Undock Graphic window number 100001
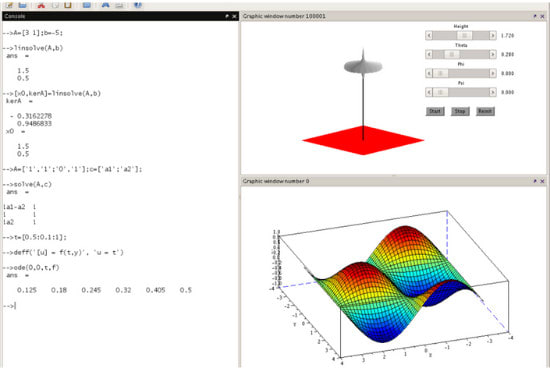Screen dimensions: 550x370 click(x=535, y=16)
